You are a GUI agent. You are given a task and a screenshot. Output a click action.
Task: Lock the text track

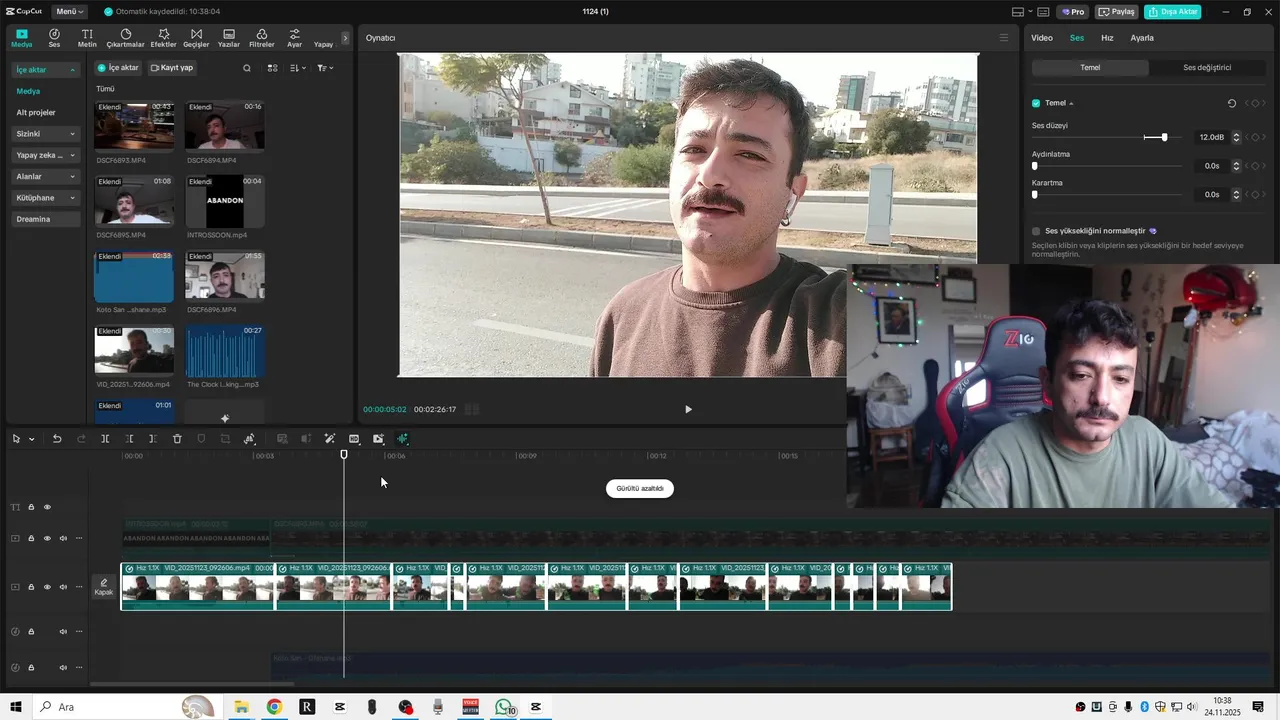[x=31, y=507]
